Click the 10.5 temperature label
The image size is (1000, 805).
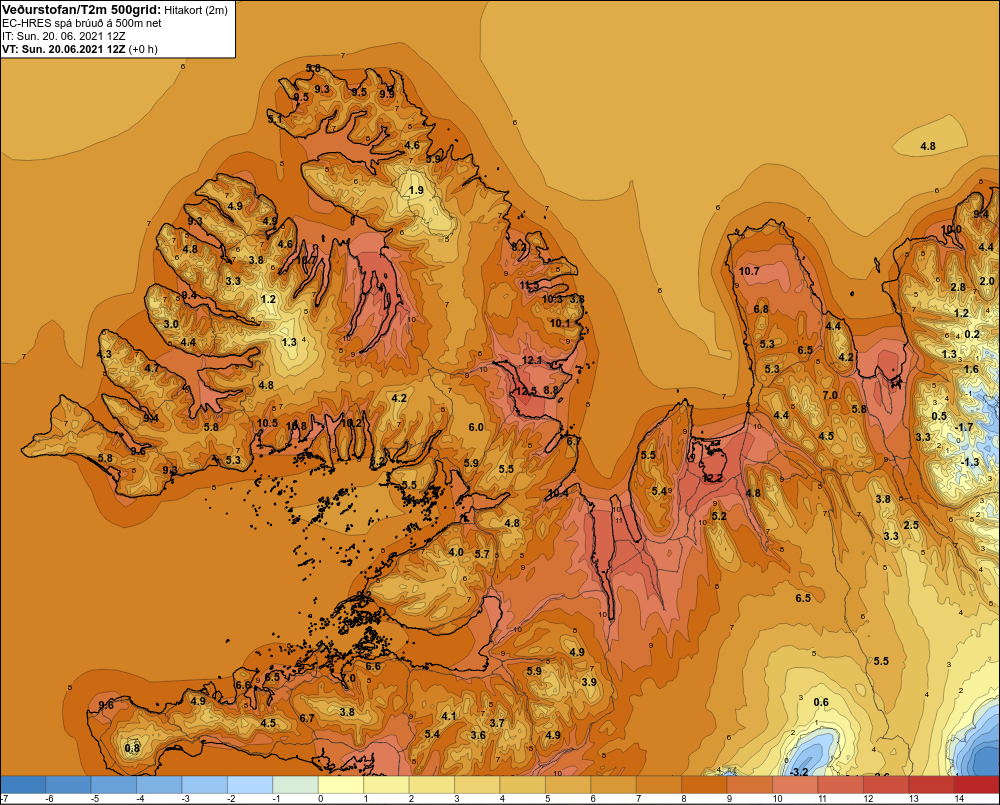[267, 423]
